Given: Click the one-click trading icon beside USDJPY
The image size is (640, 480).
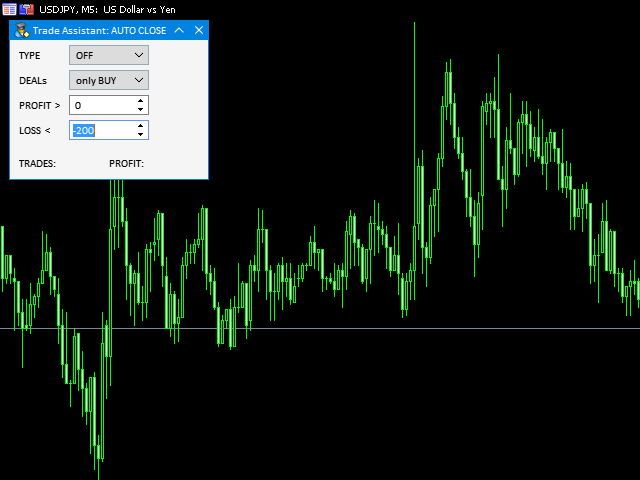Looking at the screenshot, I should (26, 9).
